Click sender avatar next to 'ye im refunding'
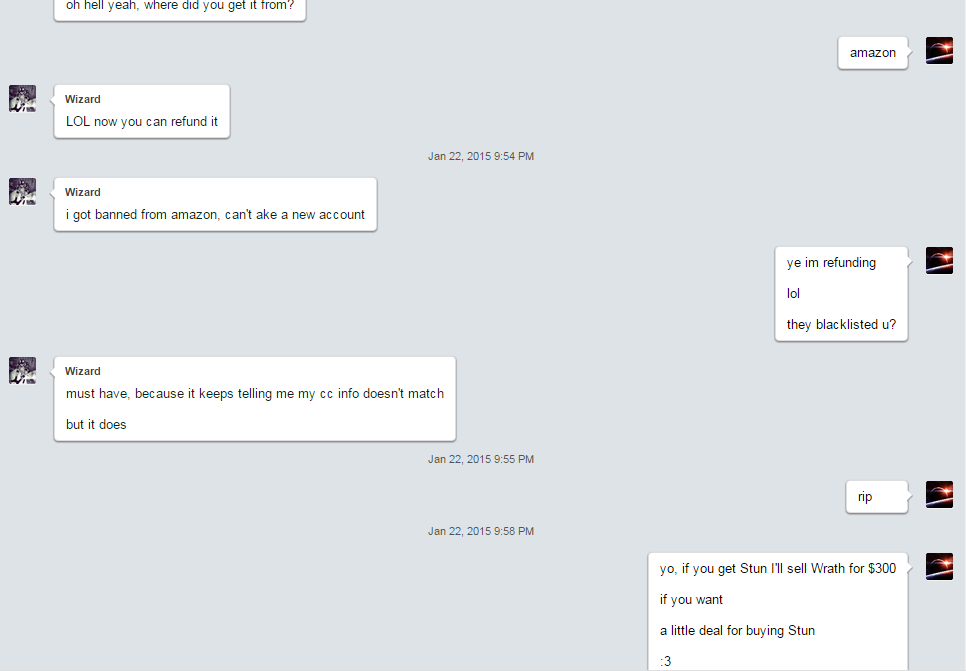Screen dimensions: 966x671 click(x=939, y=261)
